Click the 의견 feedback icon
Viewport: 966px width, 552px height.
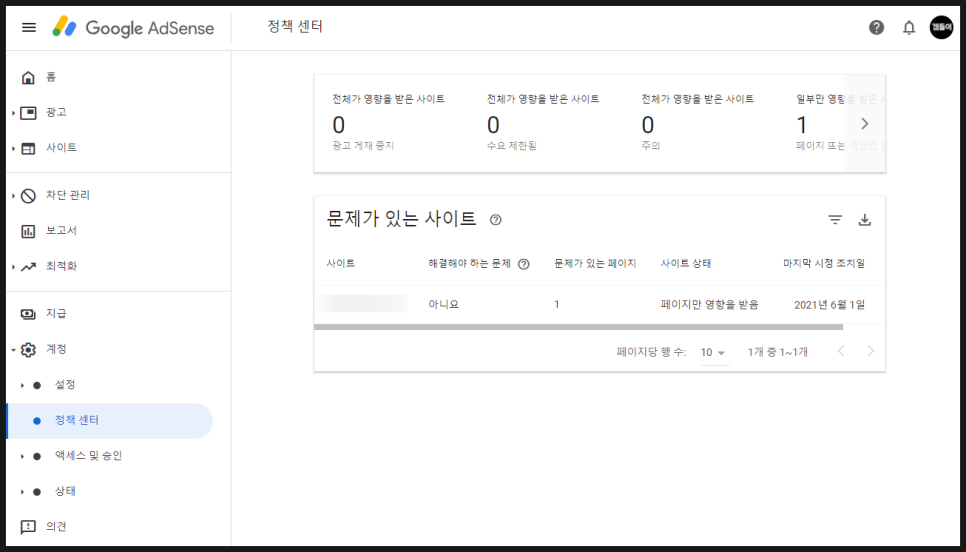(28, 527)
